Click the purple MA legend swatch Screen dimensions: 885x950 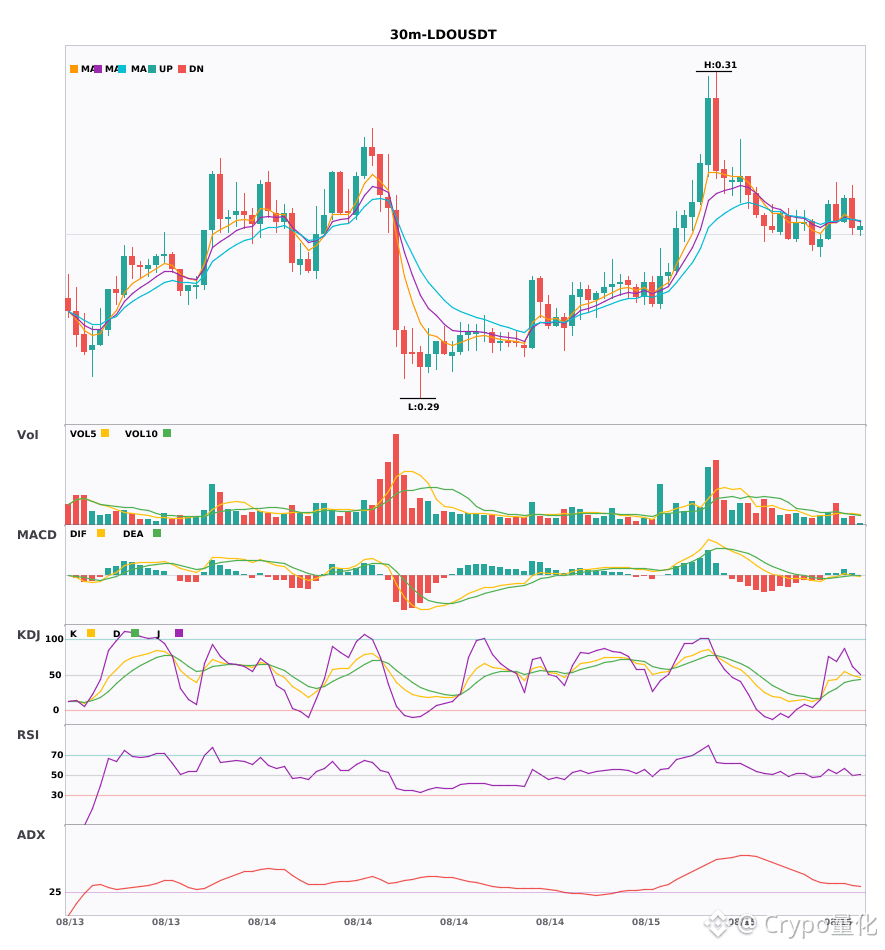click(x=98, y=69)
